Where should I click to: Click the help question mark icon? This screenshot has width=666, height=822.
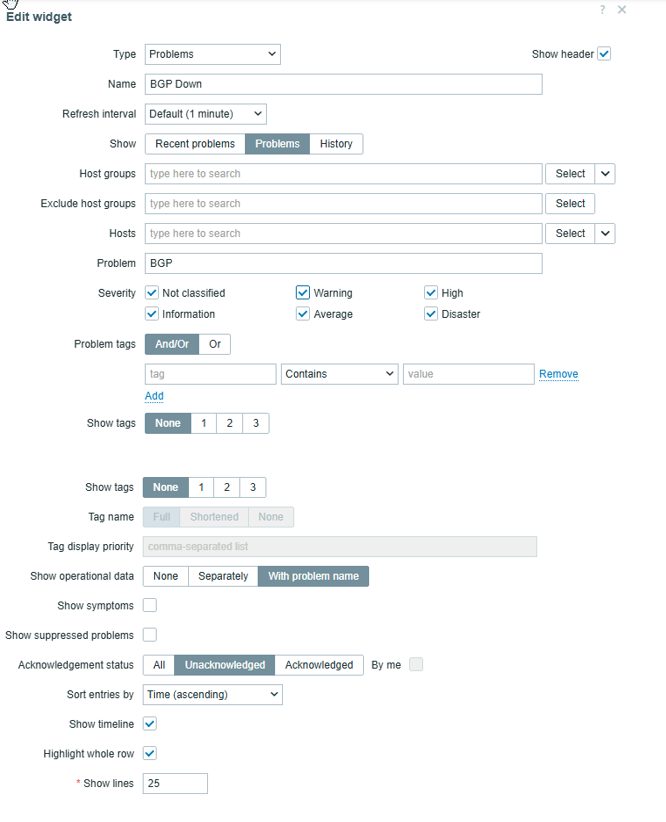coord(603,9)
